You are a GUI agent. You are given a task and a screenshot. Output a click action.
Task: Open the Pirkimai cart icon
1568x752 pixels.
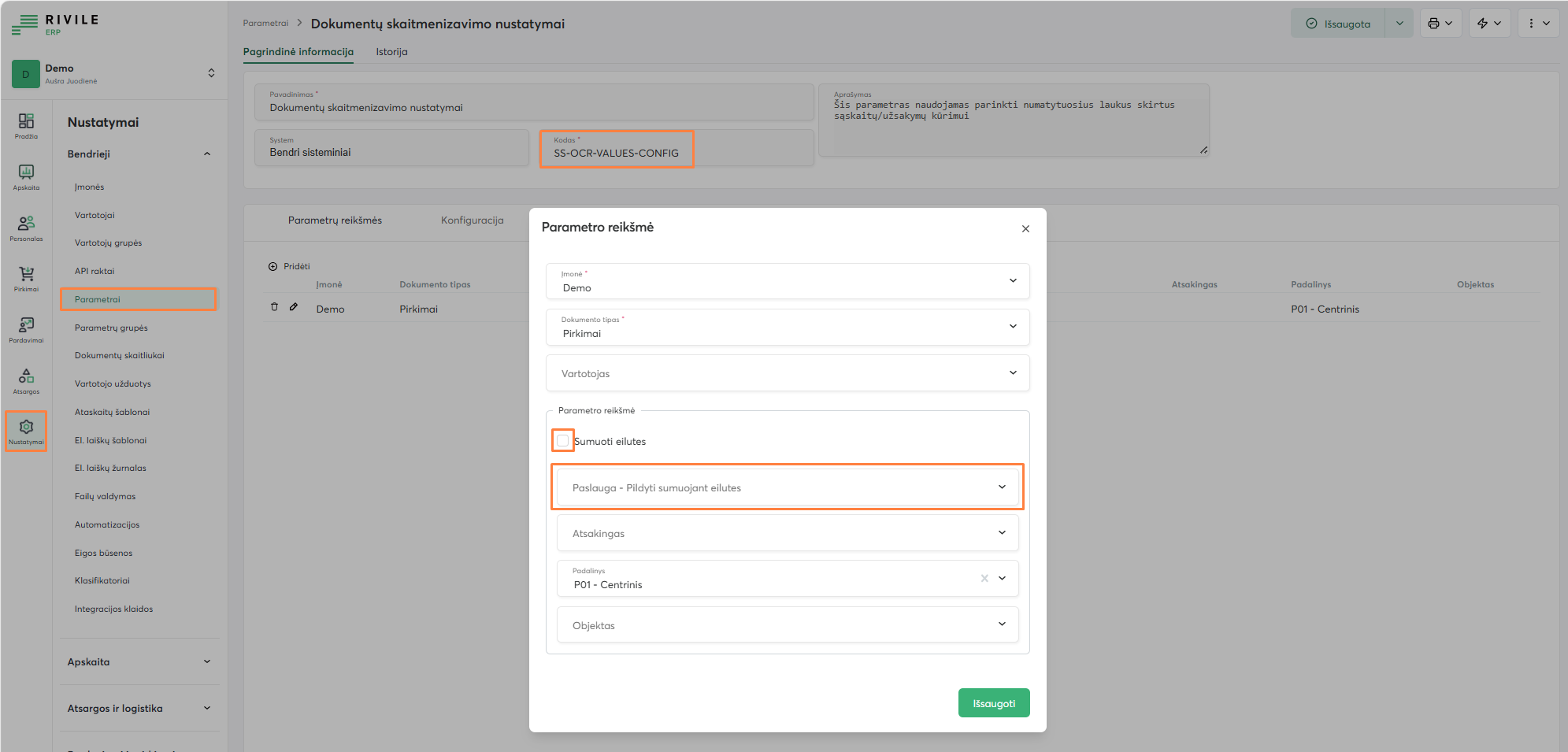coord(26,278)
